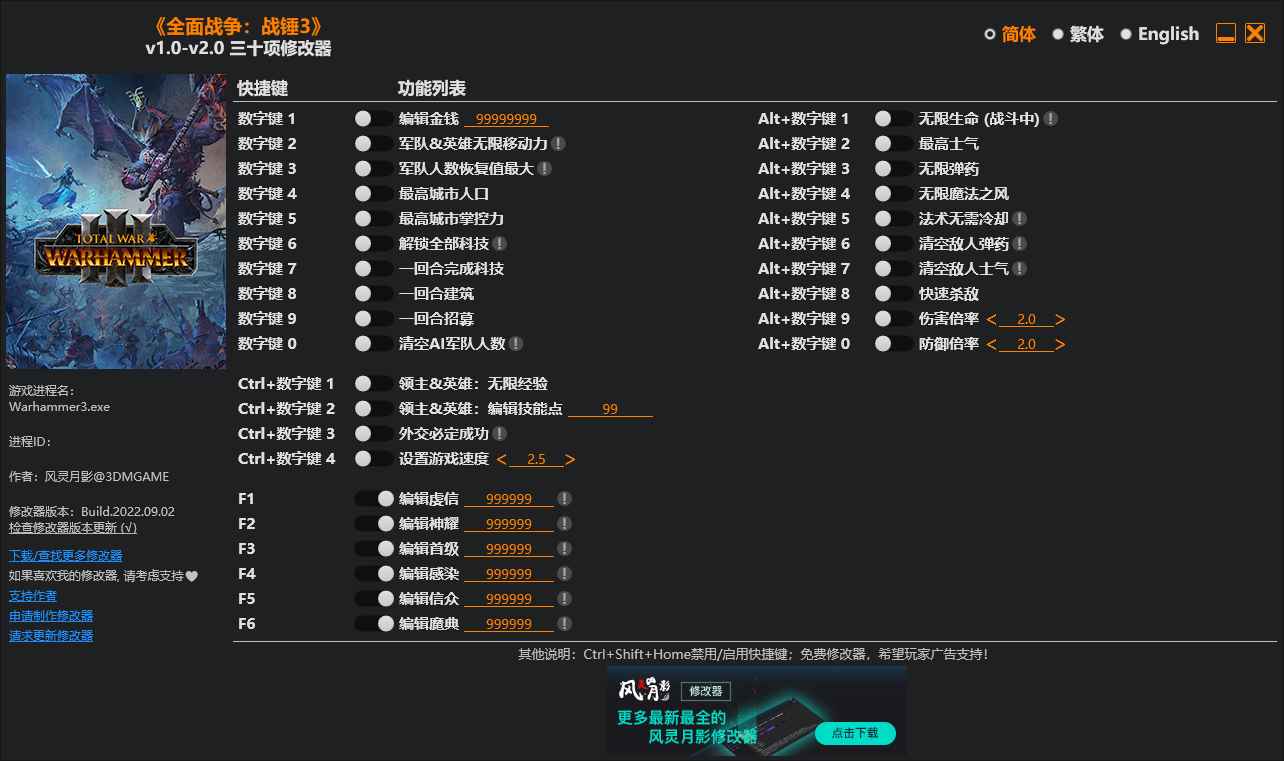Click the 数字键 0 hotkey label

click(267, 344)
